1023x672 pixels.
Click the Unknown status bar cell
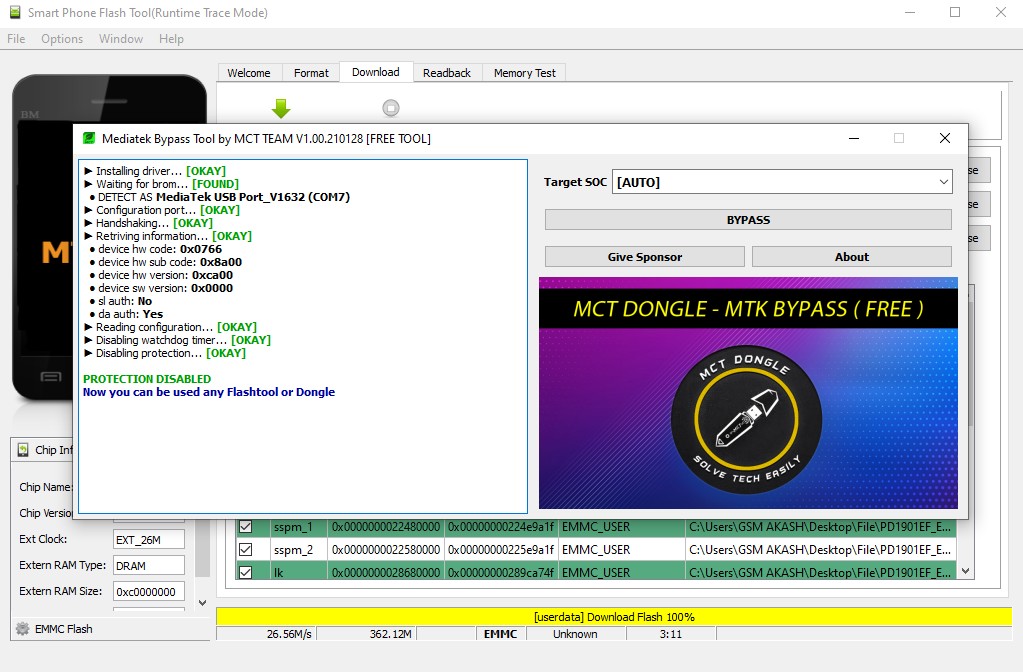[x=575, y=634]
